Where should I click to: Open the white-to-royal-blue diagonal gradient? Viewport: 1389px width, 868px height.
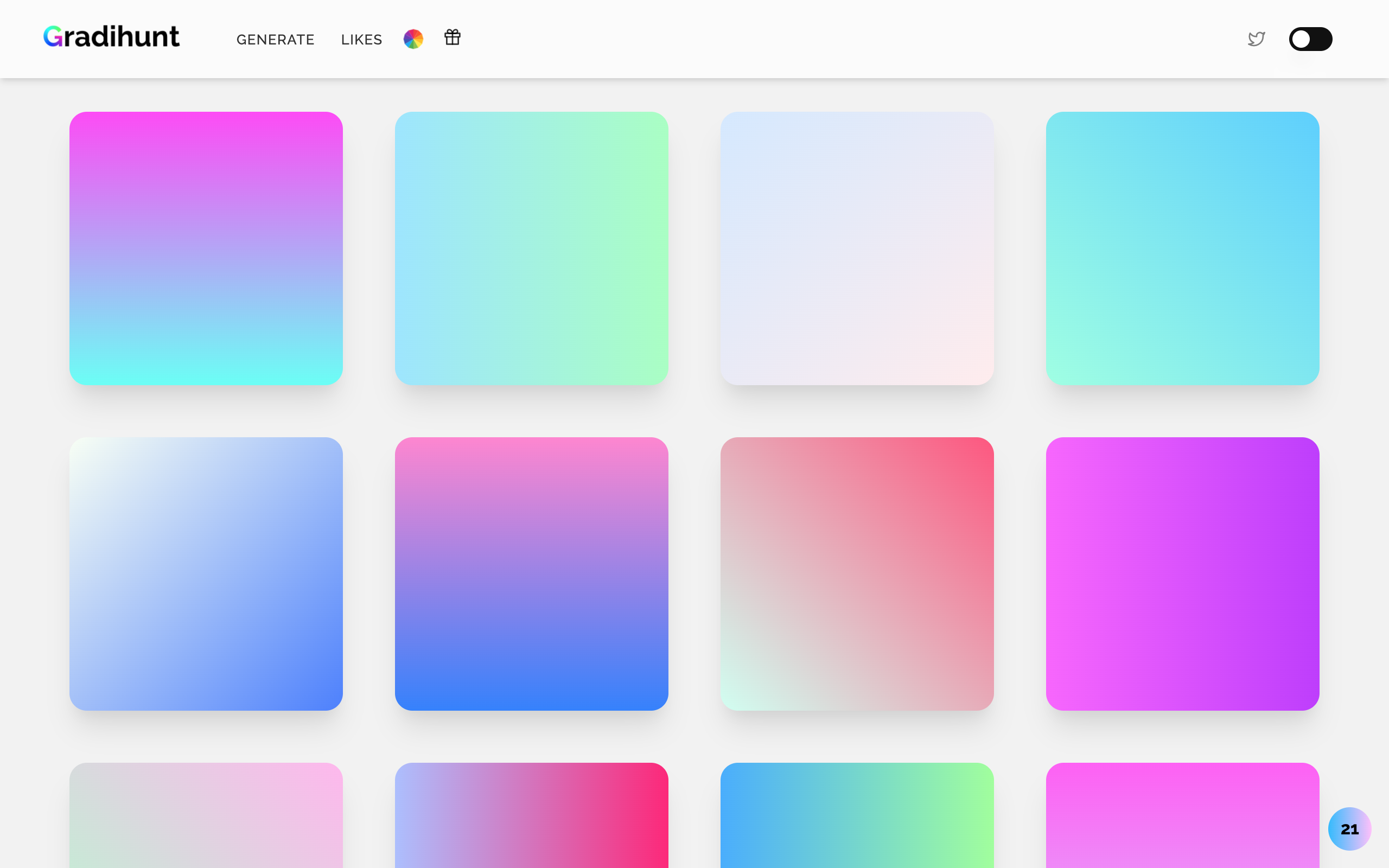[x=206, y=573]
